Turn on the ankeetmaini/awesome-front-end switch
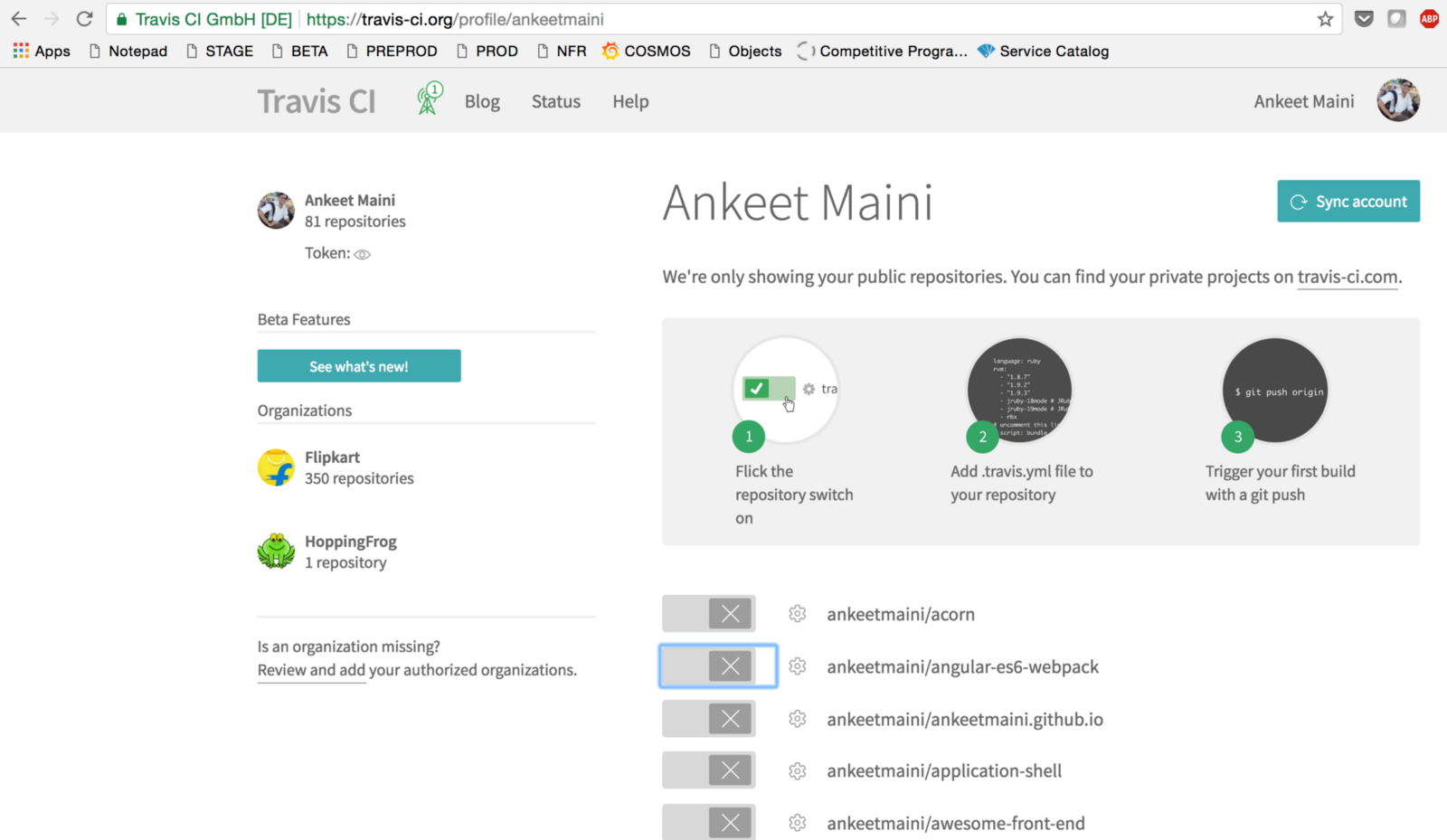The image size is (1447, 840). click(x=709, y=823)
